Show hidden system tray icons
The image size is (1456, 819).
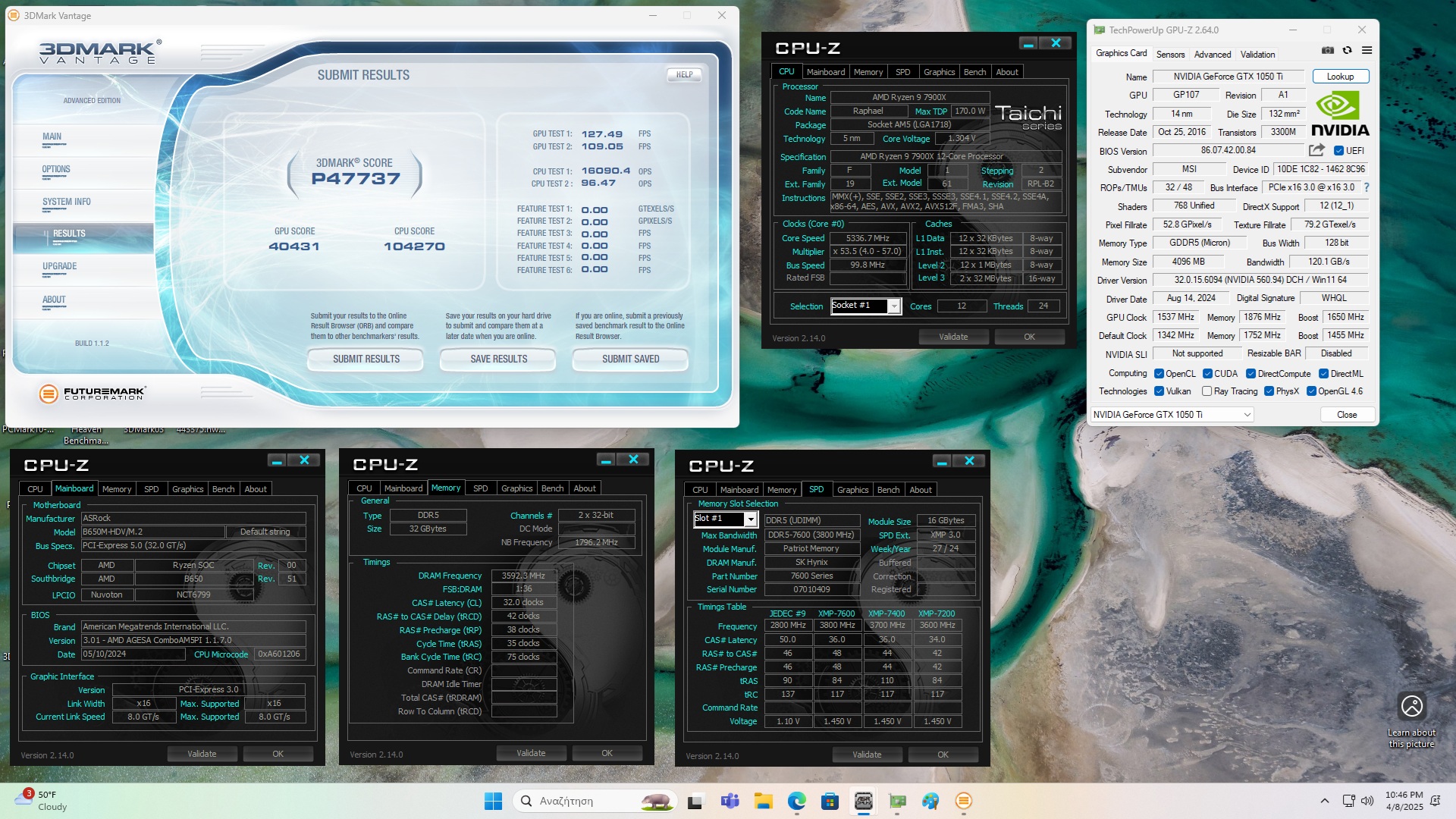1325,801
